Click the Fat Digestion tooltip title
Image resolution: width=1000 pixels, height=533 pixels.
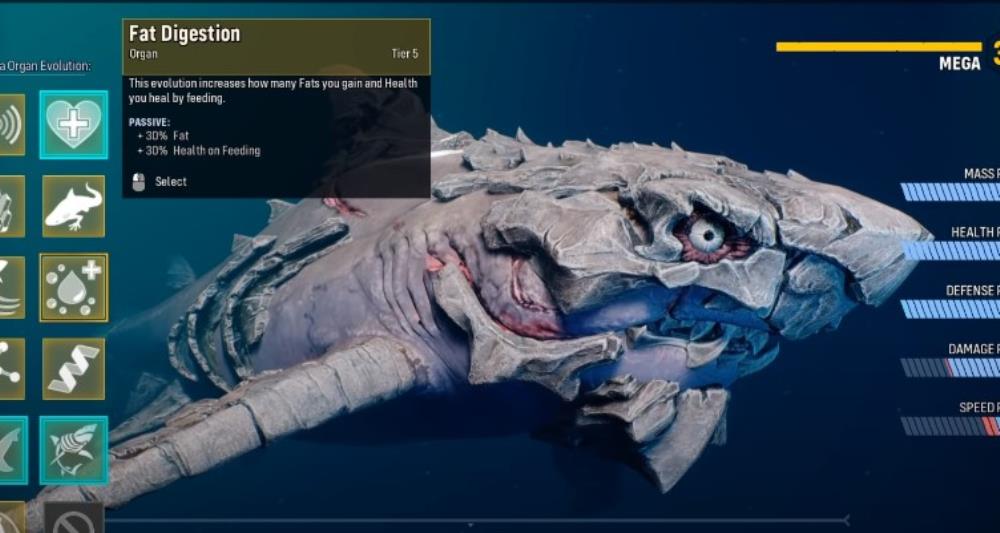click(184, 34)
